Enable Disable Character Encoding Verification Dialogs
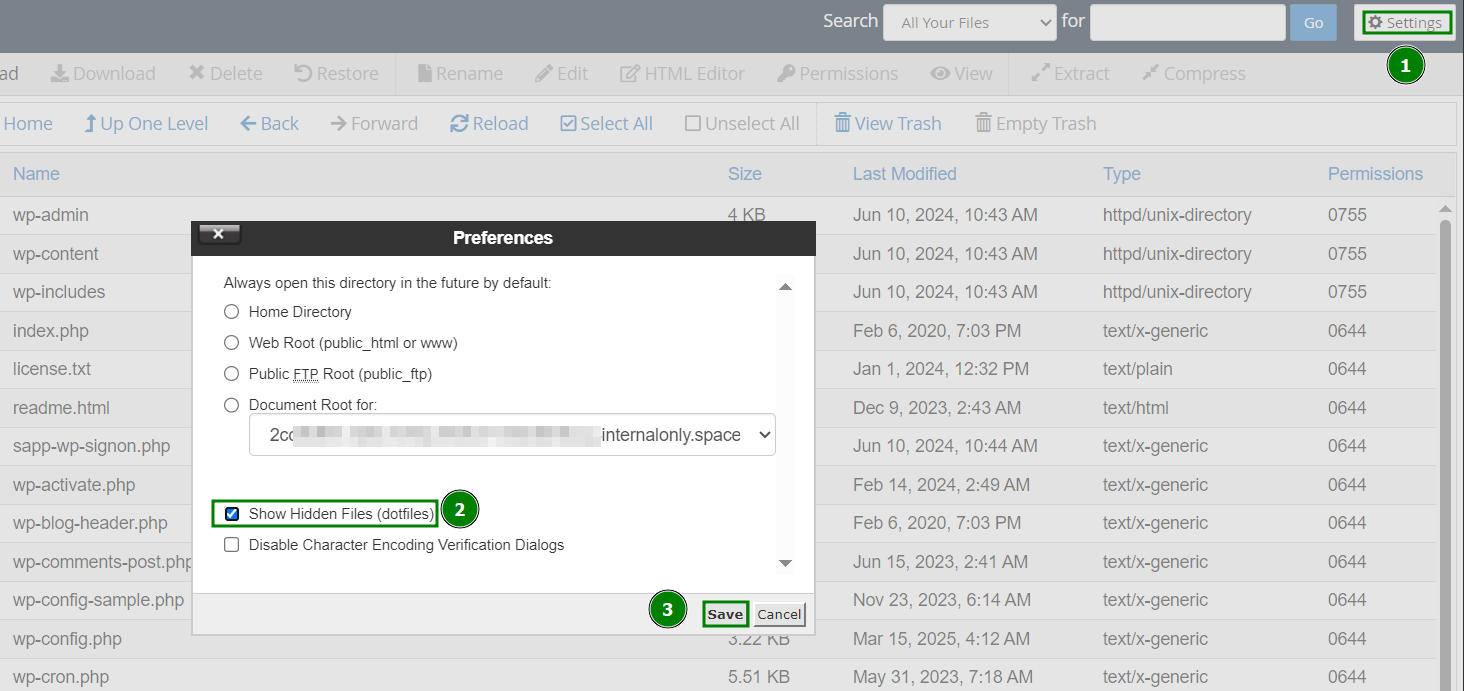This screenshot has height=691, width=1464. click(231, 544)
